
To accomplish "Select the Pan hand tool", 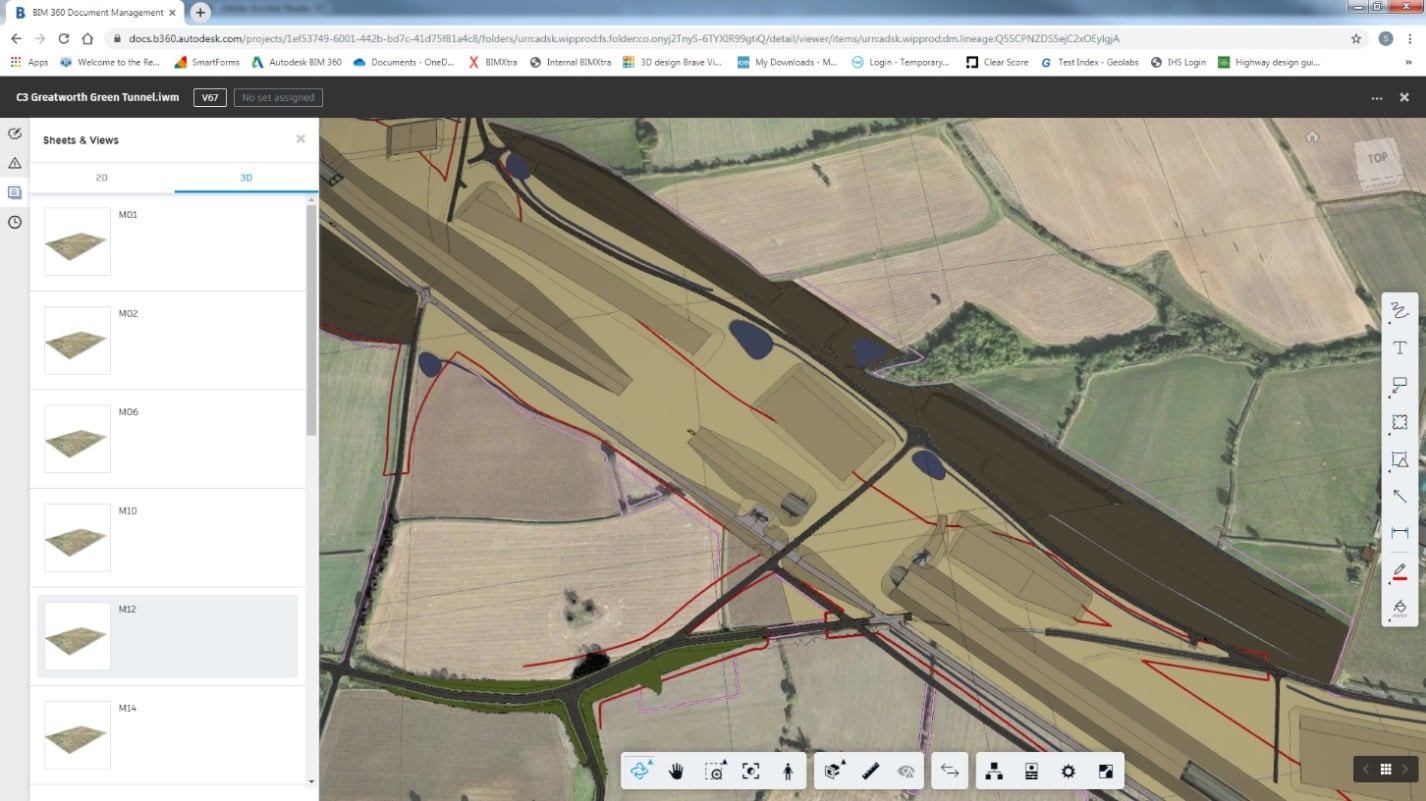I will click(x=677, y=771).
